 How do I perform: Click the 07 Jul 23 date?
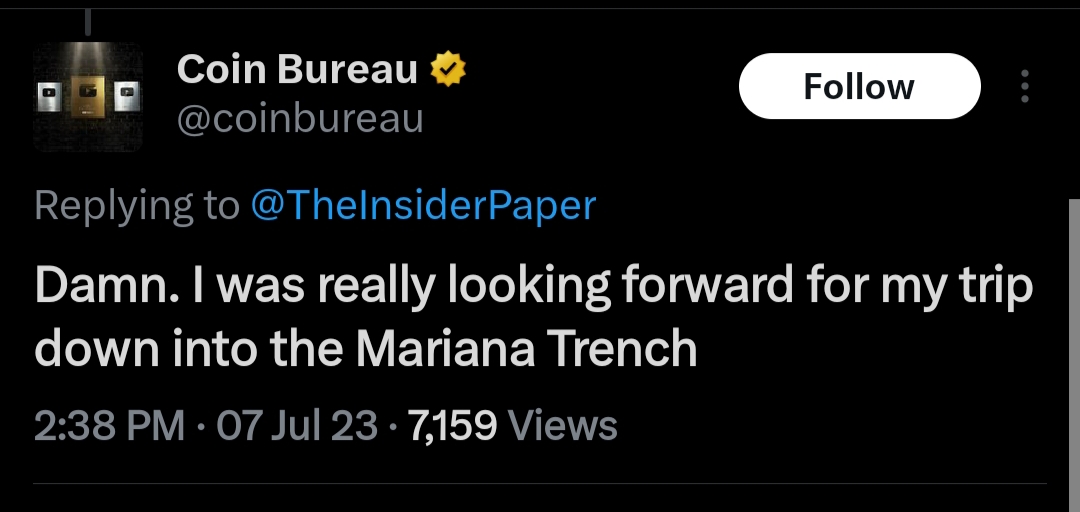pos(298,426)
